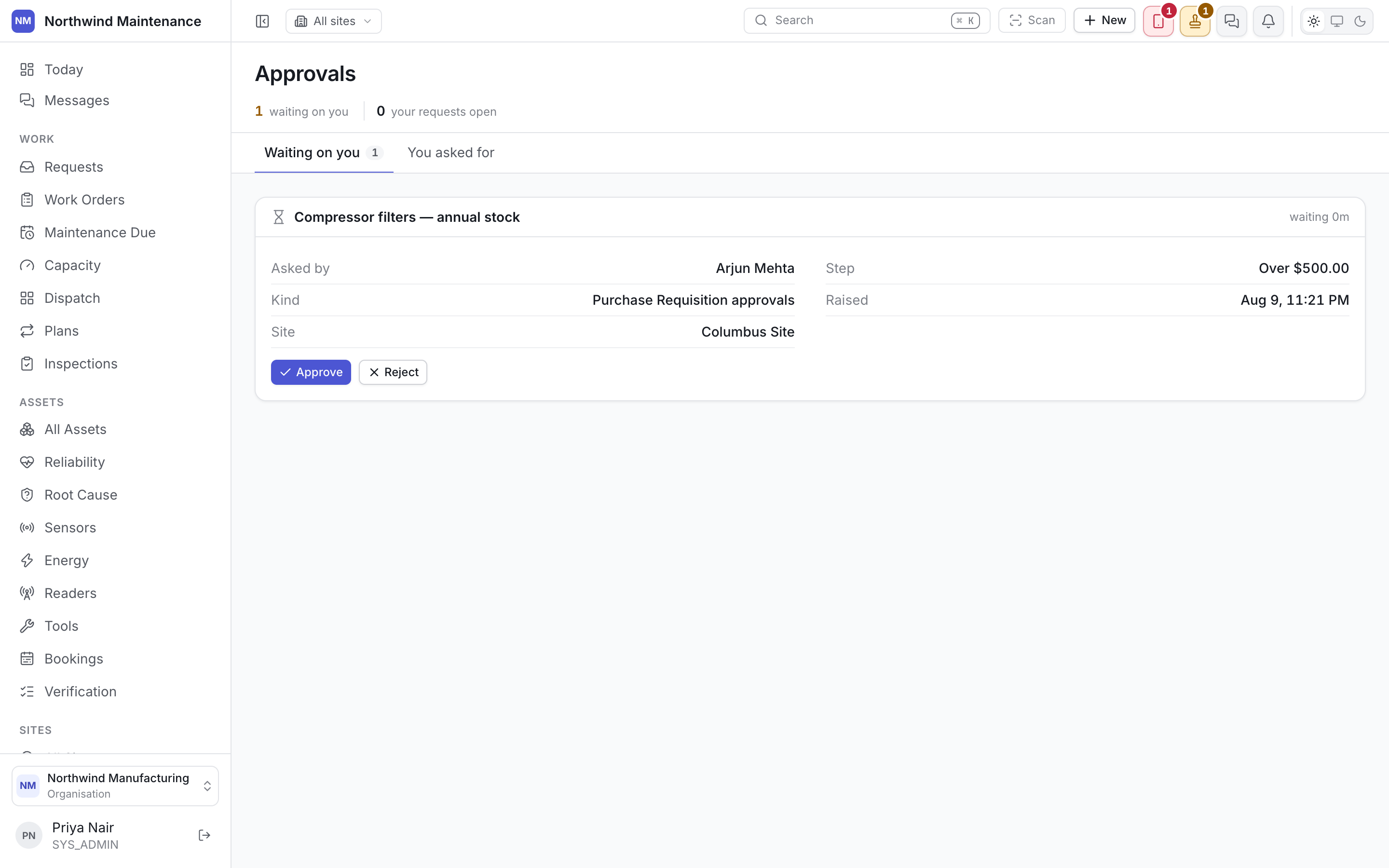1389x868 pixels.
Task: Open the Capacity gauge page
Action: click(x=115, y=265)
